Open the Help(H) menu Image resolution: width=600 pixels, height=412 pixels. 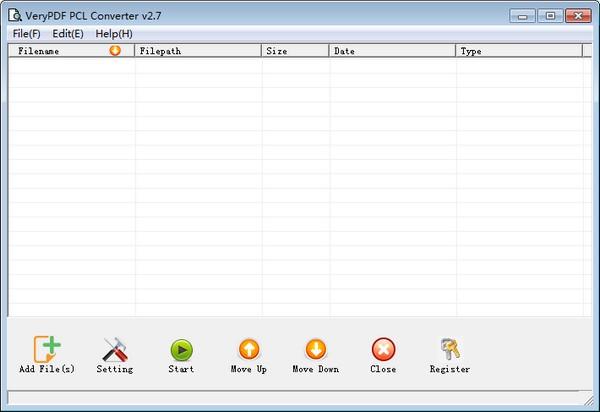point(114,34)
